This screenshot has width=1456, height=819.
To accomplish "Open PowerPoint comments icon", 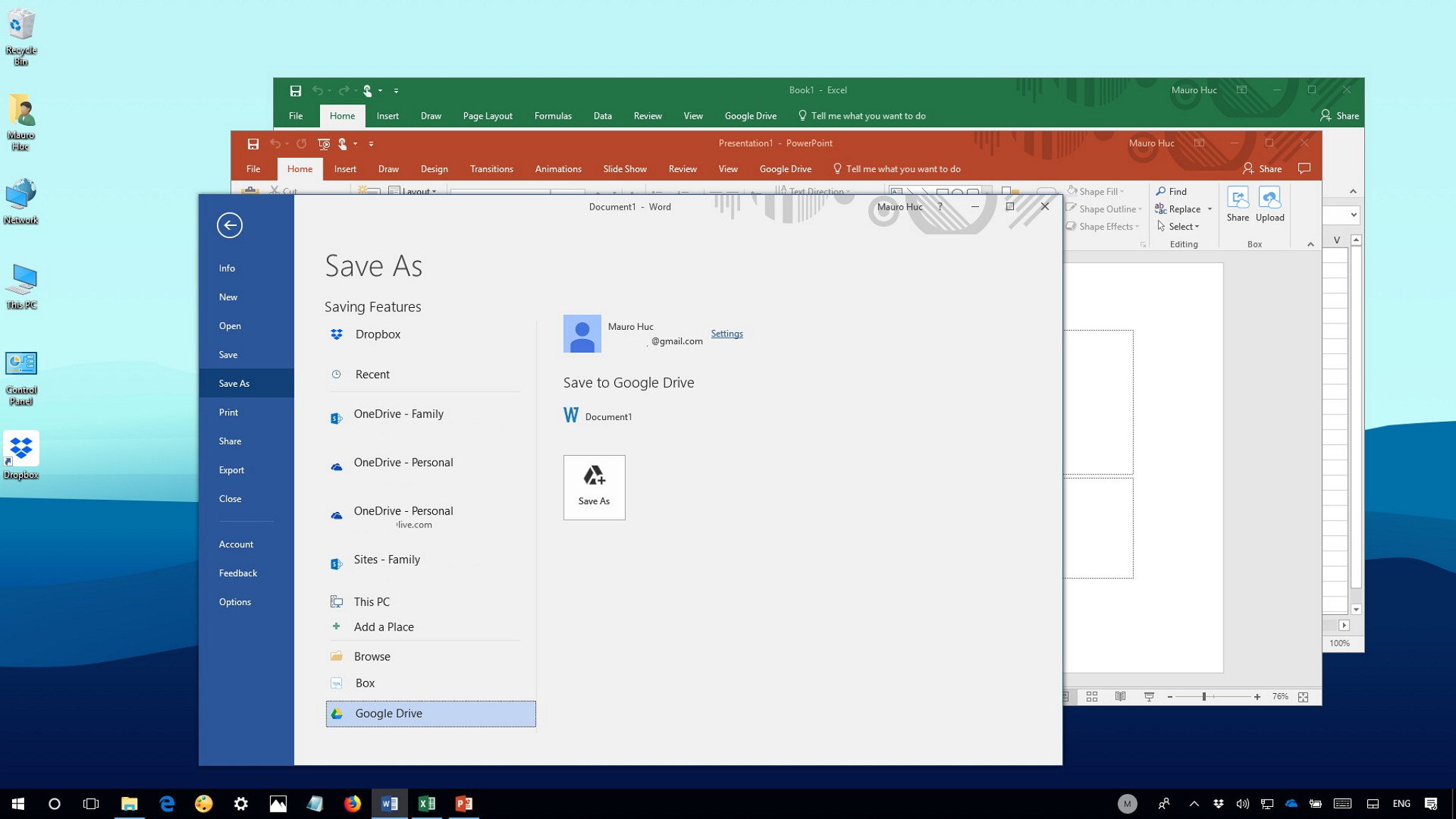I will point(1304,168).
